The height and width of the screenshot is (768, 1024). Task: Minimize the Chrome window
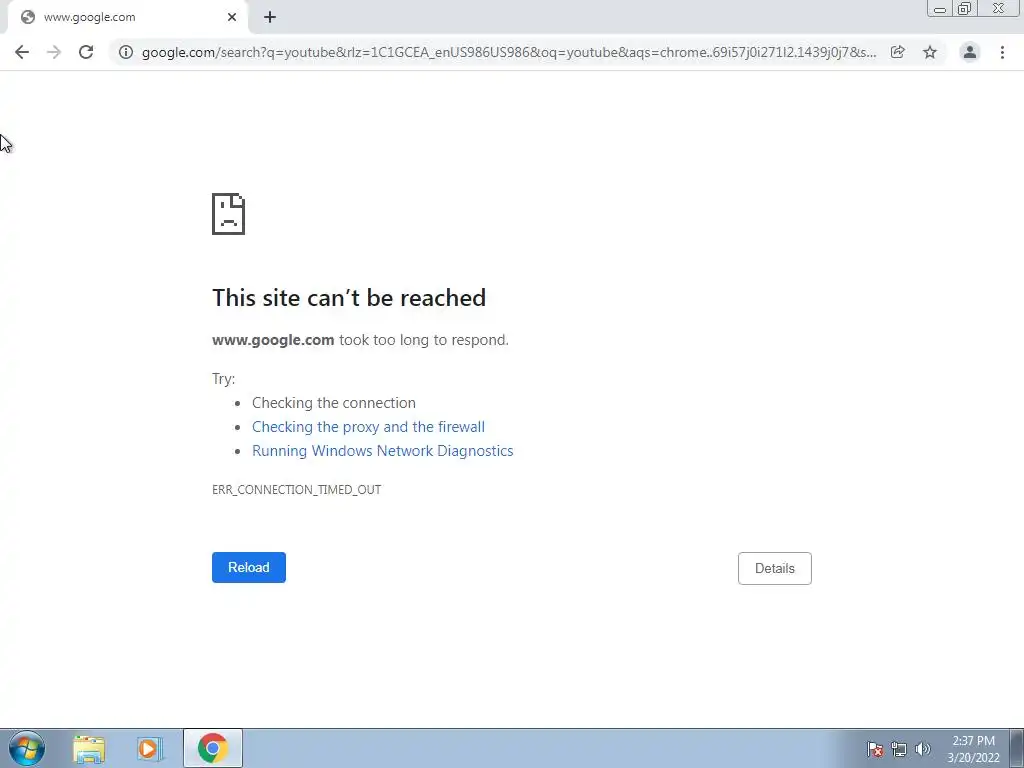pyautogui.click(x=940, y=8)
